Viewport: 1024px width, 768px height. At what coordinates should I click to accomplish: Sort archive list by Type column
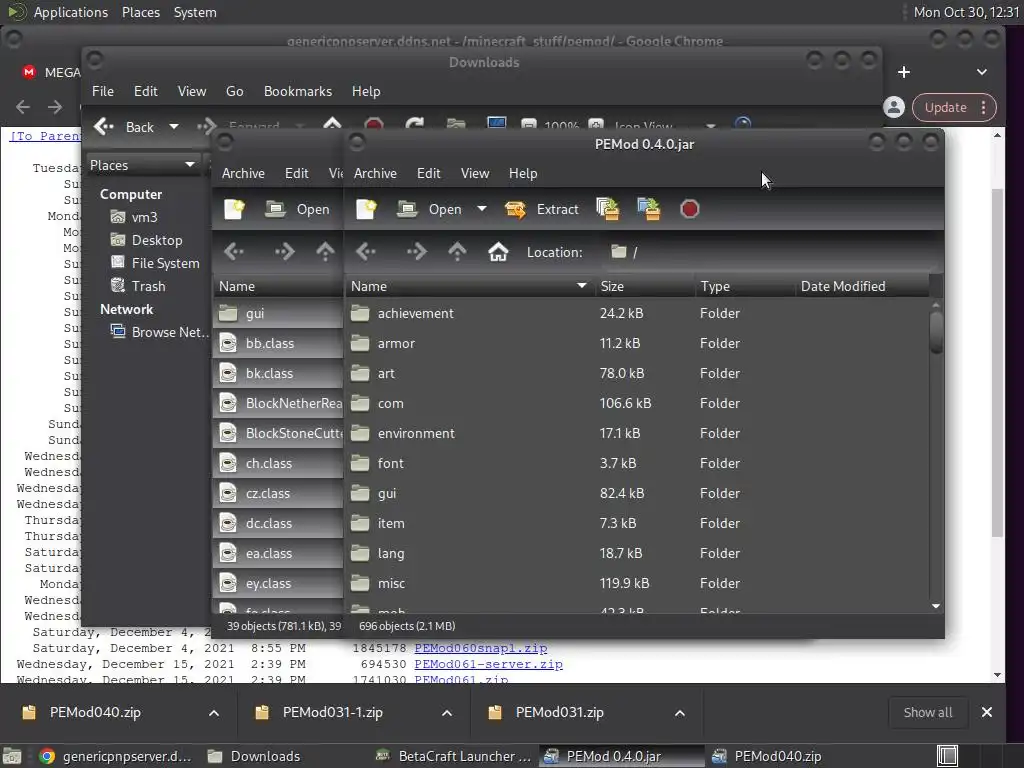click(745, 286)
